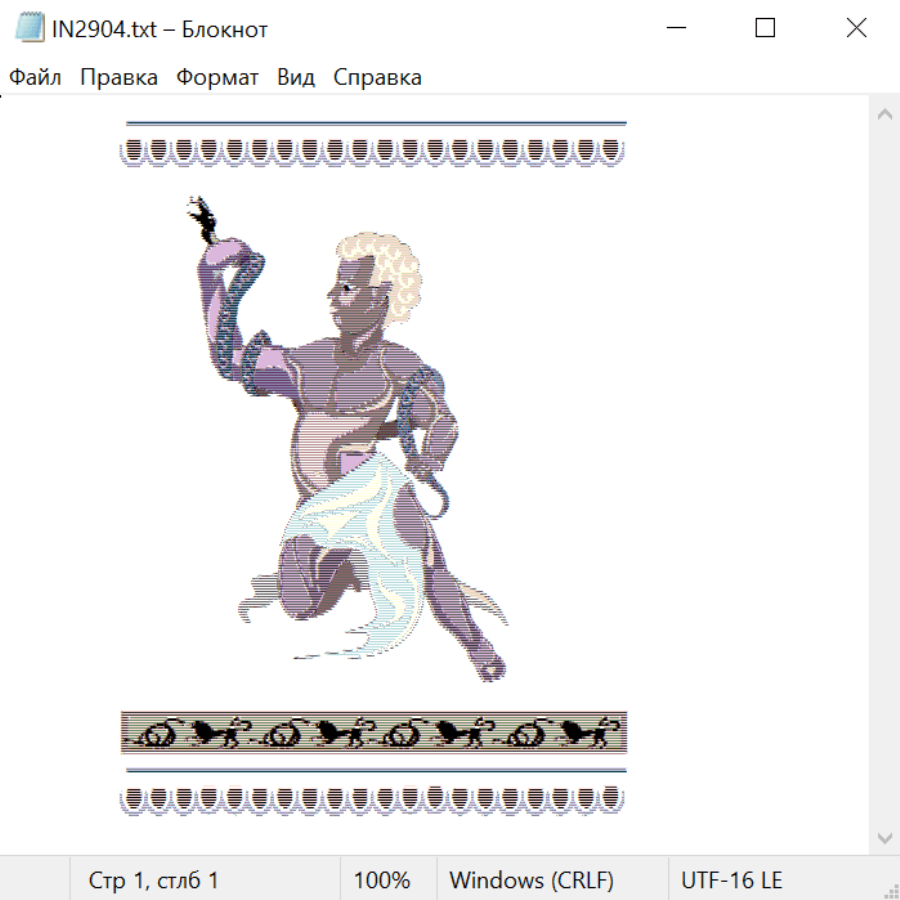Show the Справка menu

click(x=377, y=78)
